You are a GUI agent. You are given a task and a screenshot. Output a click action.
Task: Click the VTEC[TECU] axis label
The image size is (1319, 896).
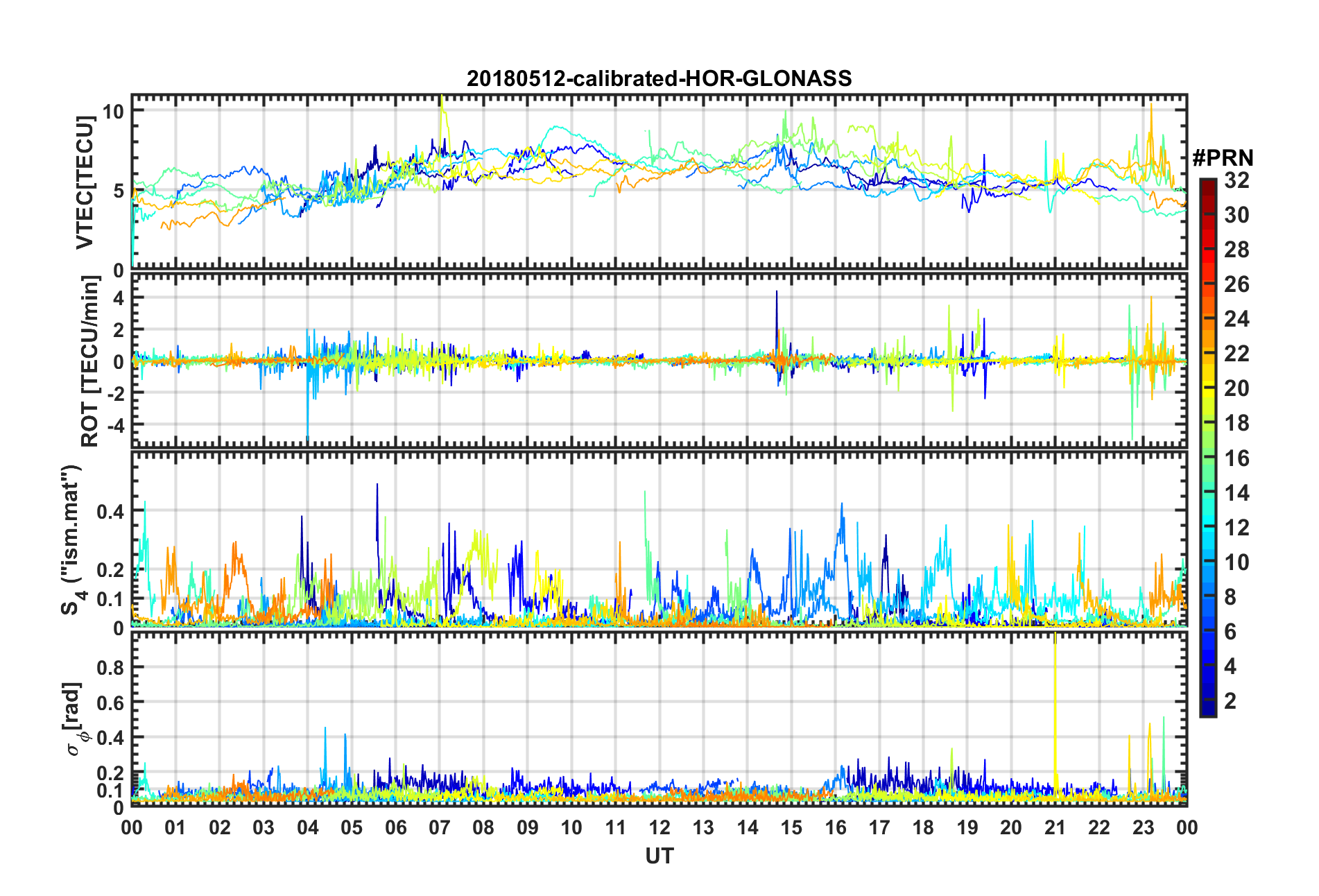coord(85,183)
